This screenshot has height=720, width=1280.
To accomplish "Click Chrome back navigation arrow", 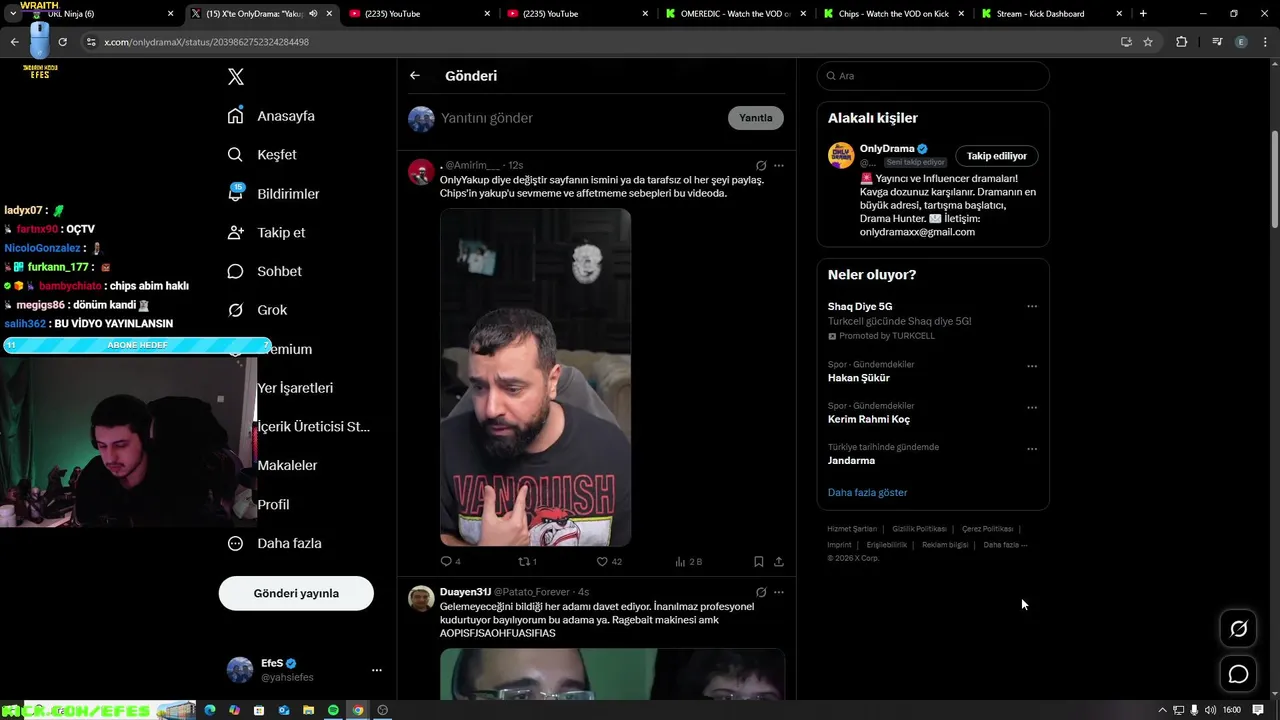I will (x=14, y=42).
